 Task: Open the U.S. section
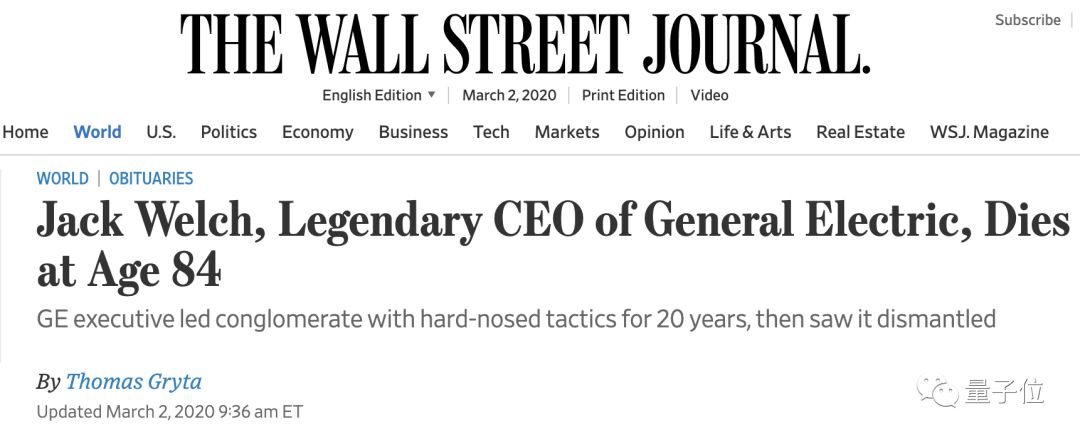[x=161, y=132]
